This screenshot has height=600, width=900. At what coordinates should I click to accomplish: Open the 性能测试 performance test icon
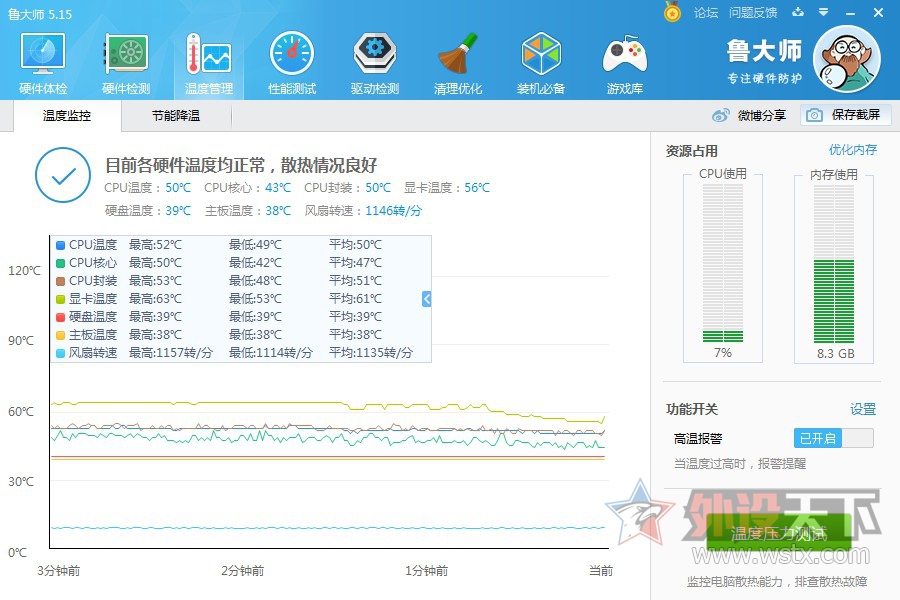[292, 63]
